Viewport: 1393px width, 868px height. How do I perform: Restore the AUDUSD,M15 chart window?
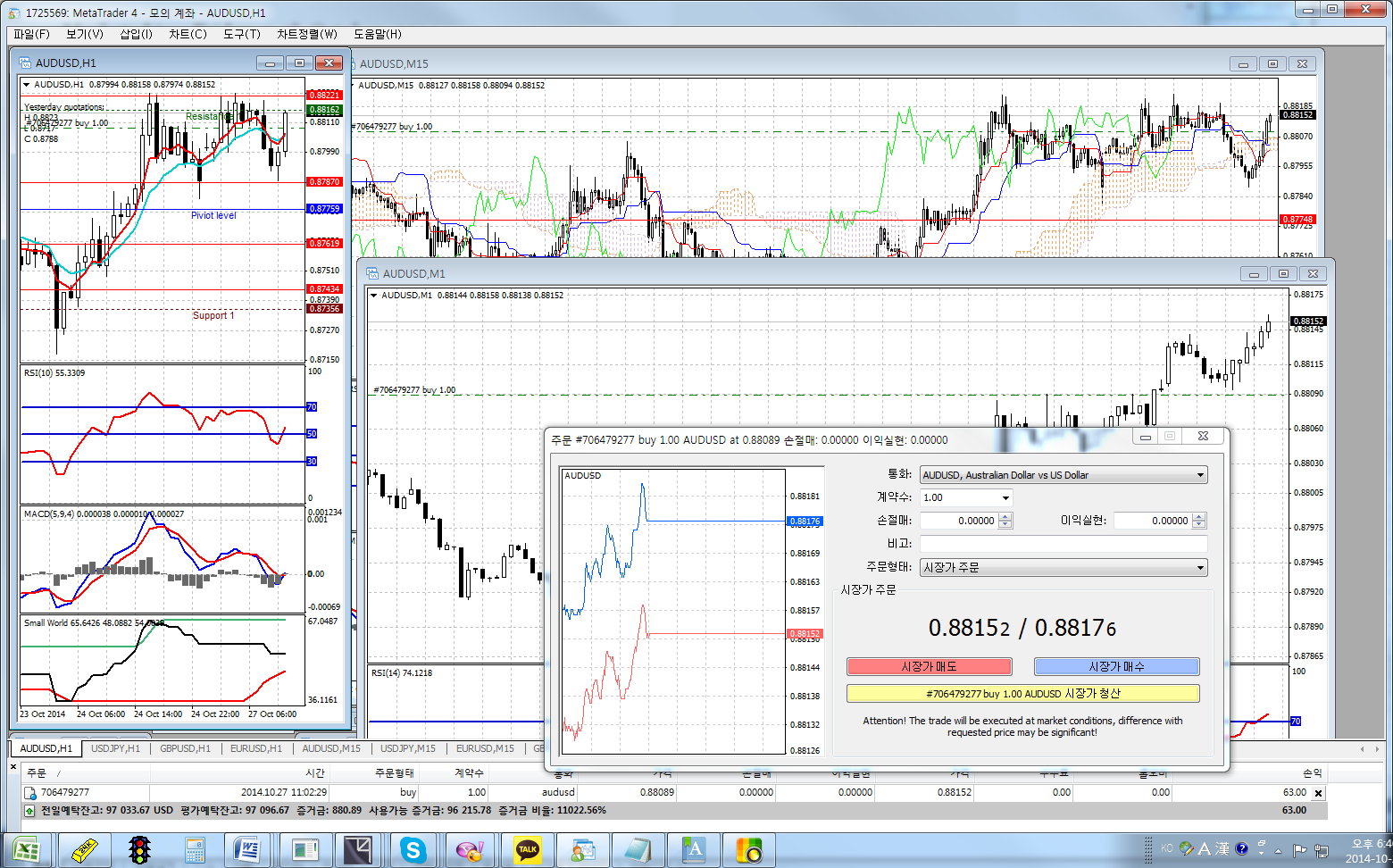1272,63
